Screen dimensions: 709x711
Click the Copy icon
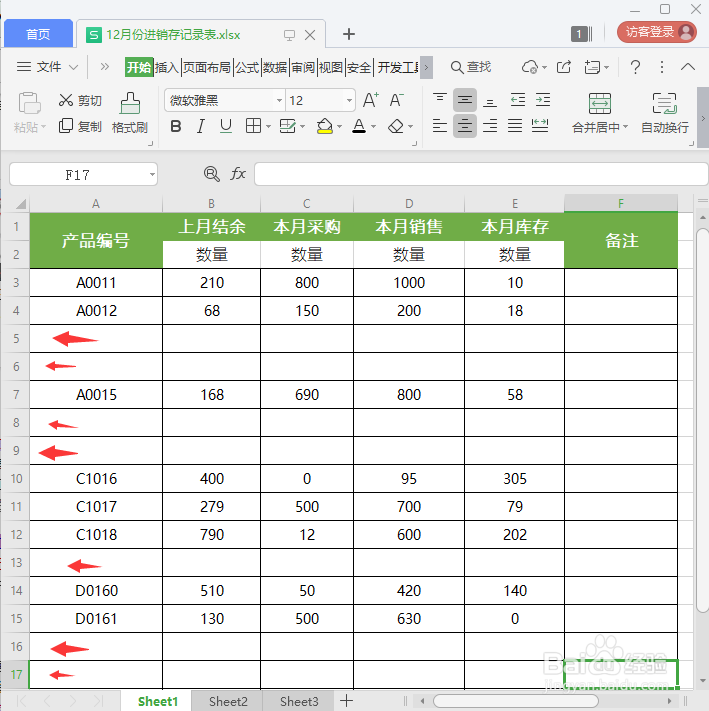pyautogui.click(x=66, y=126)
